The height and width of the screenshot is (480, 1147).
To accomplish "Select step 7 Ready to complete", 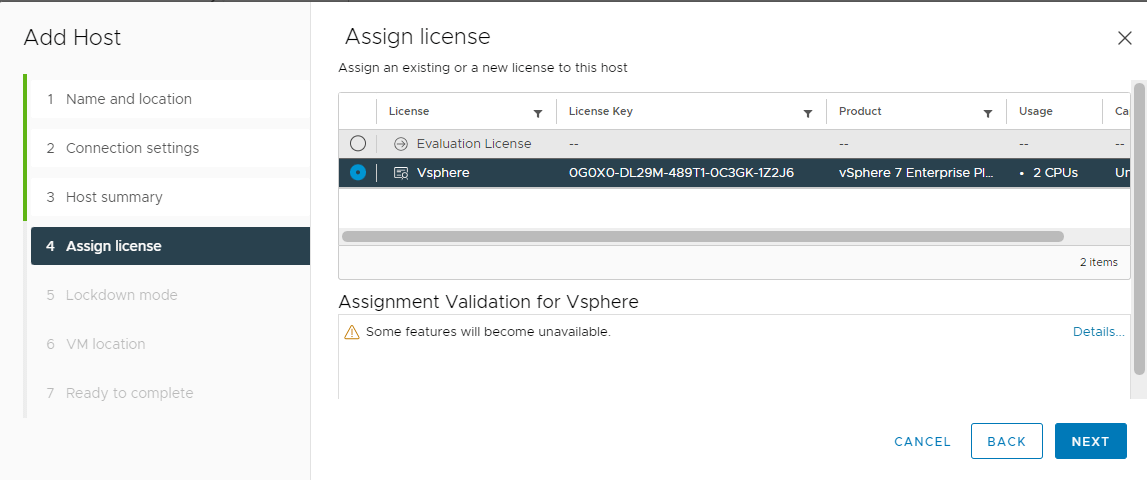I will pyautogui.click(x=170, y=393).
